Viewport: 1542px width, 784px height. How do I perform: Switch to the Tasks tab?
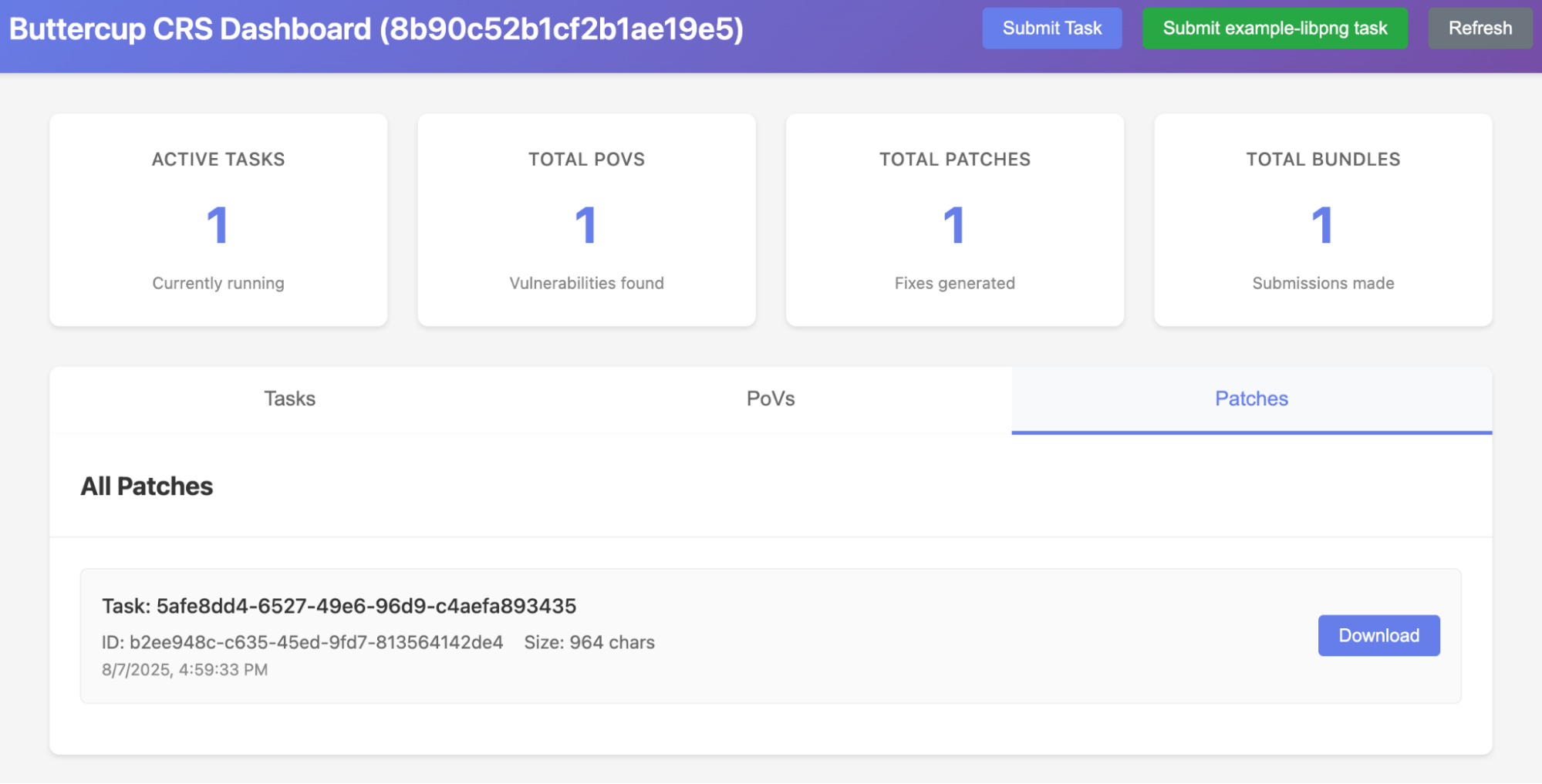click(289, 399)
